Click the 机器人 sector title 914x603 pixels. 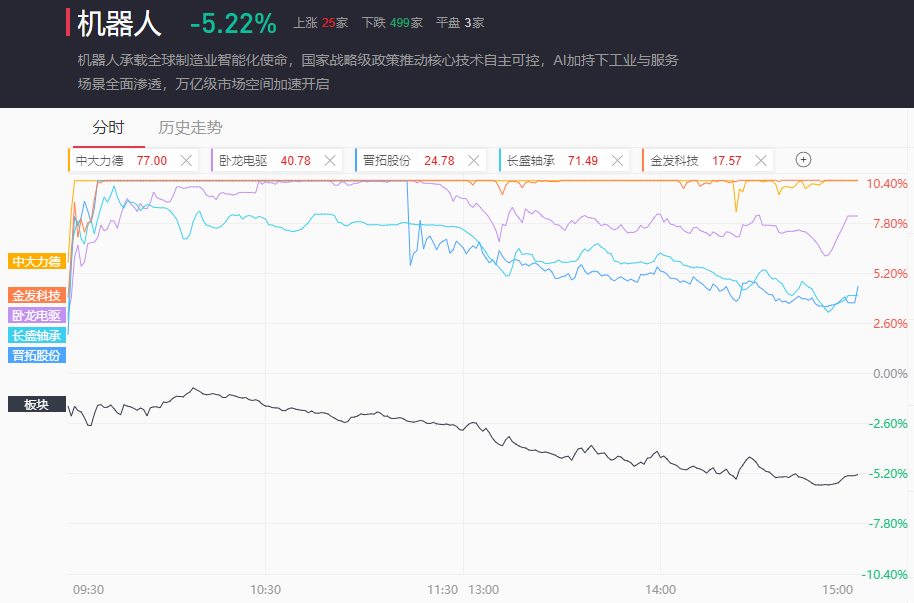click(119, 23)
